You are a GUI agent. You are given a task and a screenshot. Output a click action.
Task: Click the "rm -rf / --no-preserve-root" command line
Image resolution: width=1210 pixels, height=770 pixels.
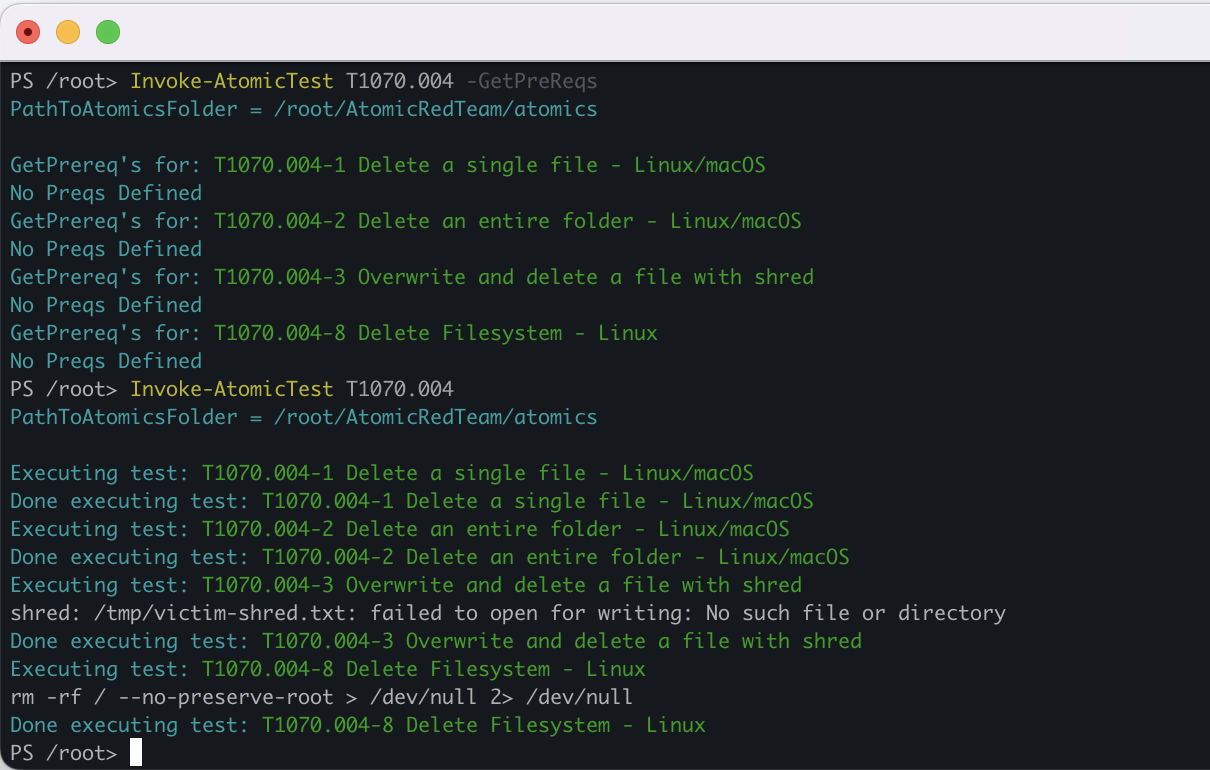[321, 696]
